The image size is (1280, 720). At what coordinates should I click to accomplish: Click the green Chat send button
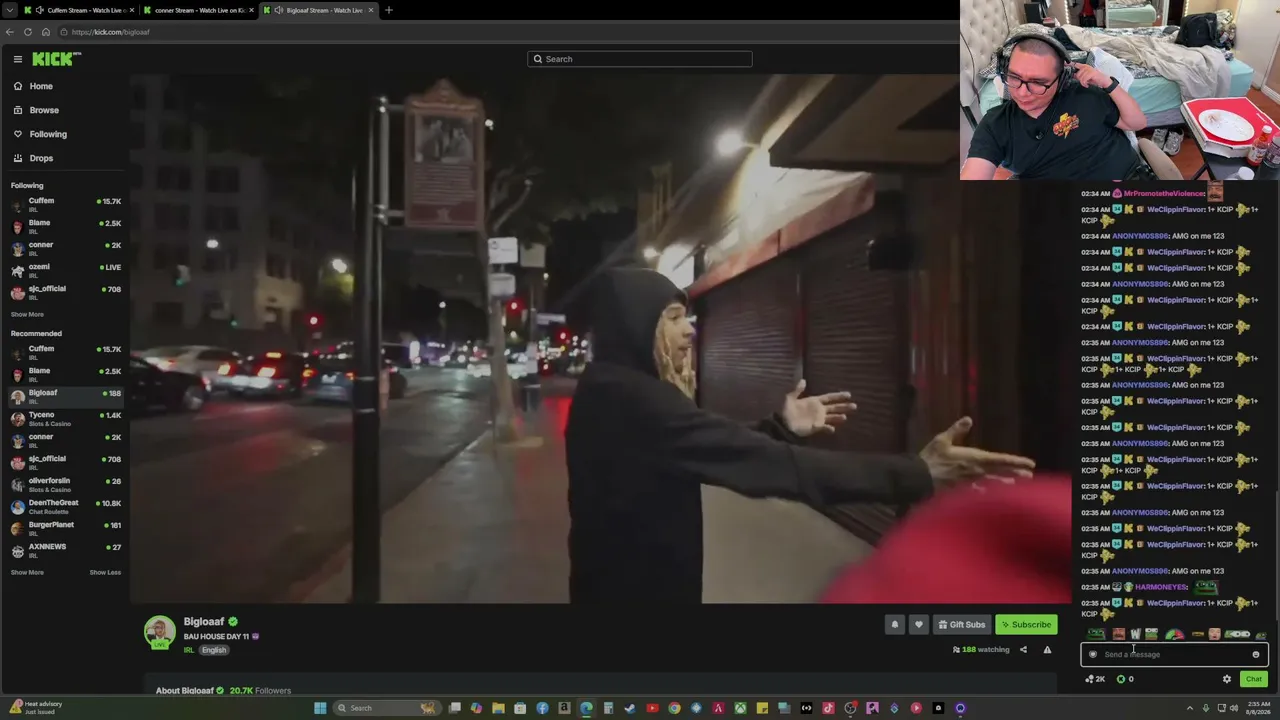[x=1253, y=679]
